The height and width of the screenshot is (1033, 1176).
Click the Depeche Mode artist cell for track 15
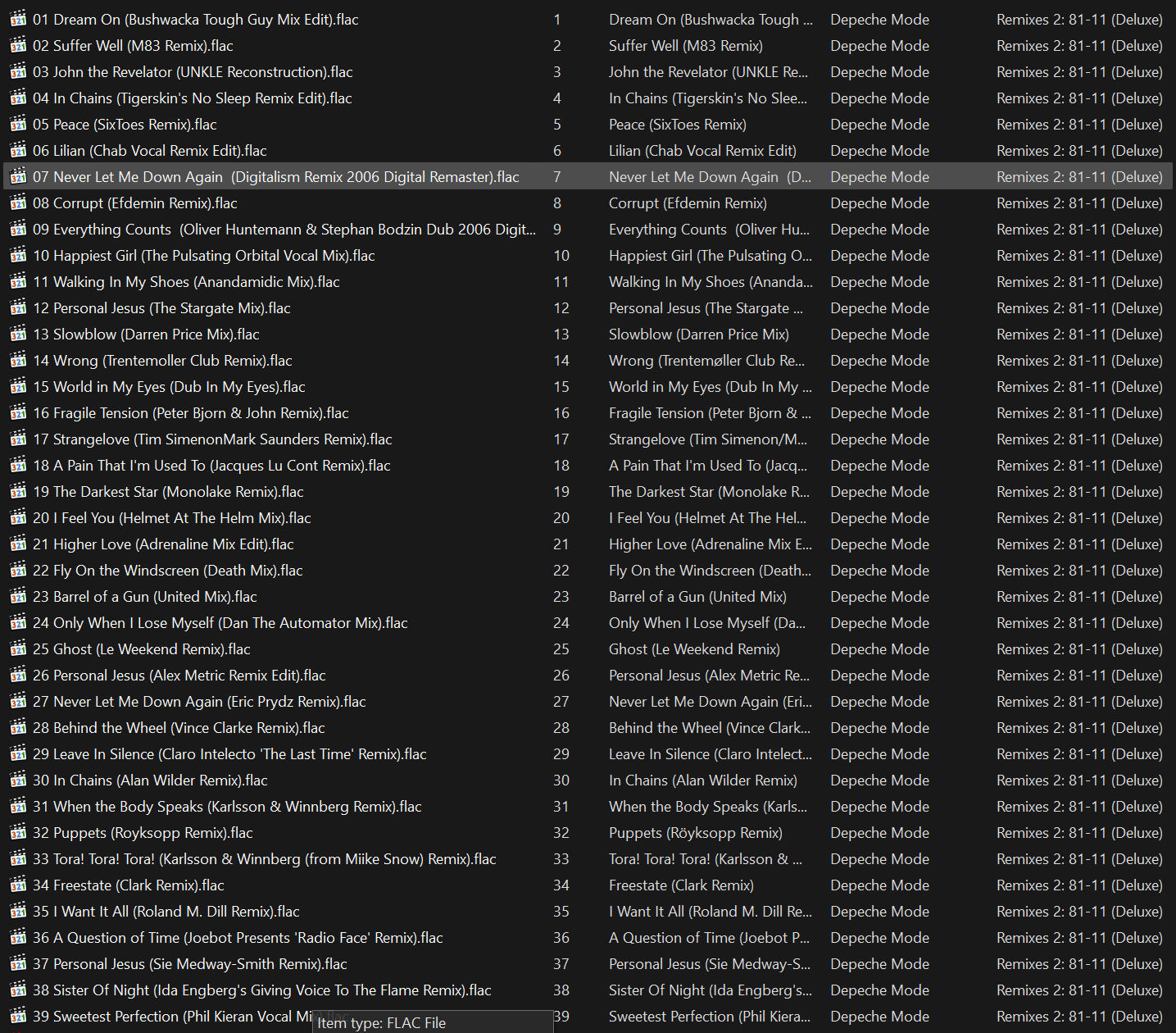(x=879, y=387)
